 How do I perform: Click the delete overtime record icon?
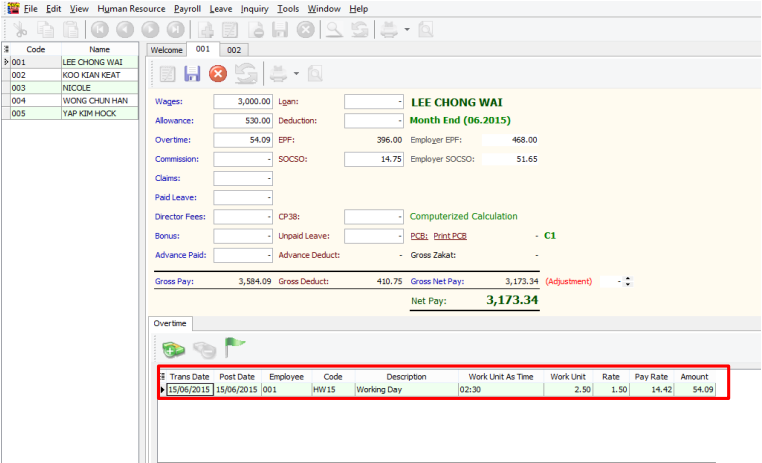[x=204, y=348]
